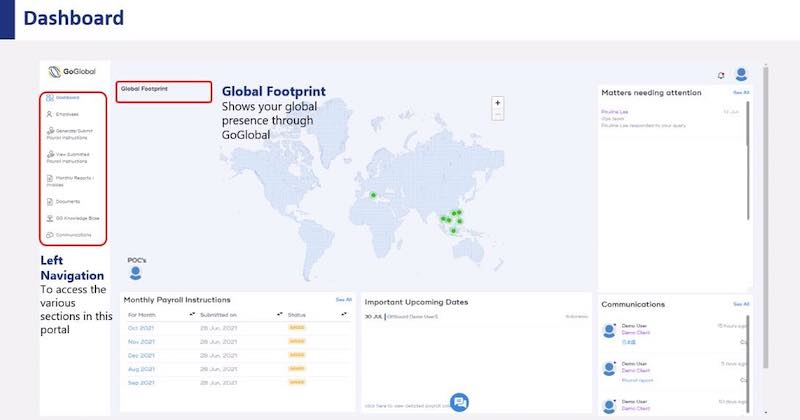Image resolution: width=800 pixels, height=420 pixels.
Task: Click the Important Upcoming Dates heading
Action: pyautogui.click(x=416, y=302)
